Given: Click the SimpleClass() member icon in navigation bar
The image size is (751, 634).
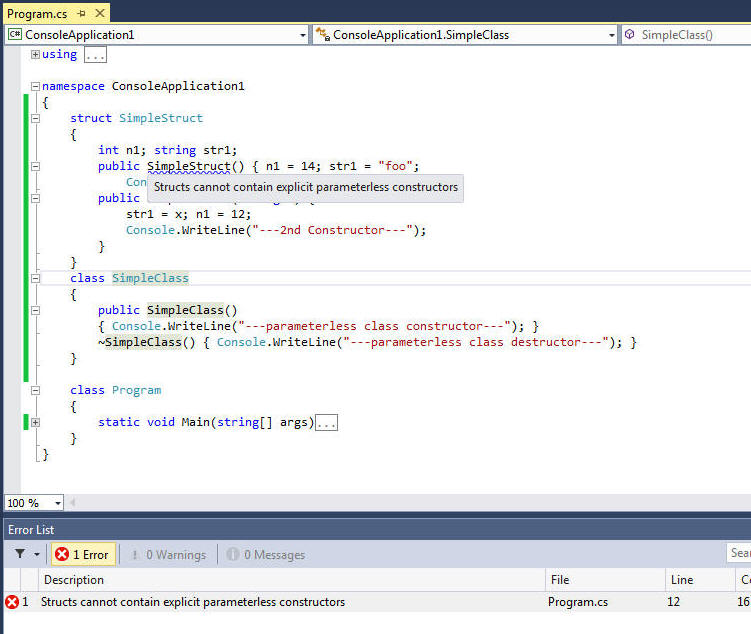Looking at the screenshot, I should (630, 35).
